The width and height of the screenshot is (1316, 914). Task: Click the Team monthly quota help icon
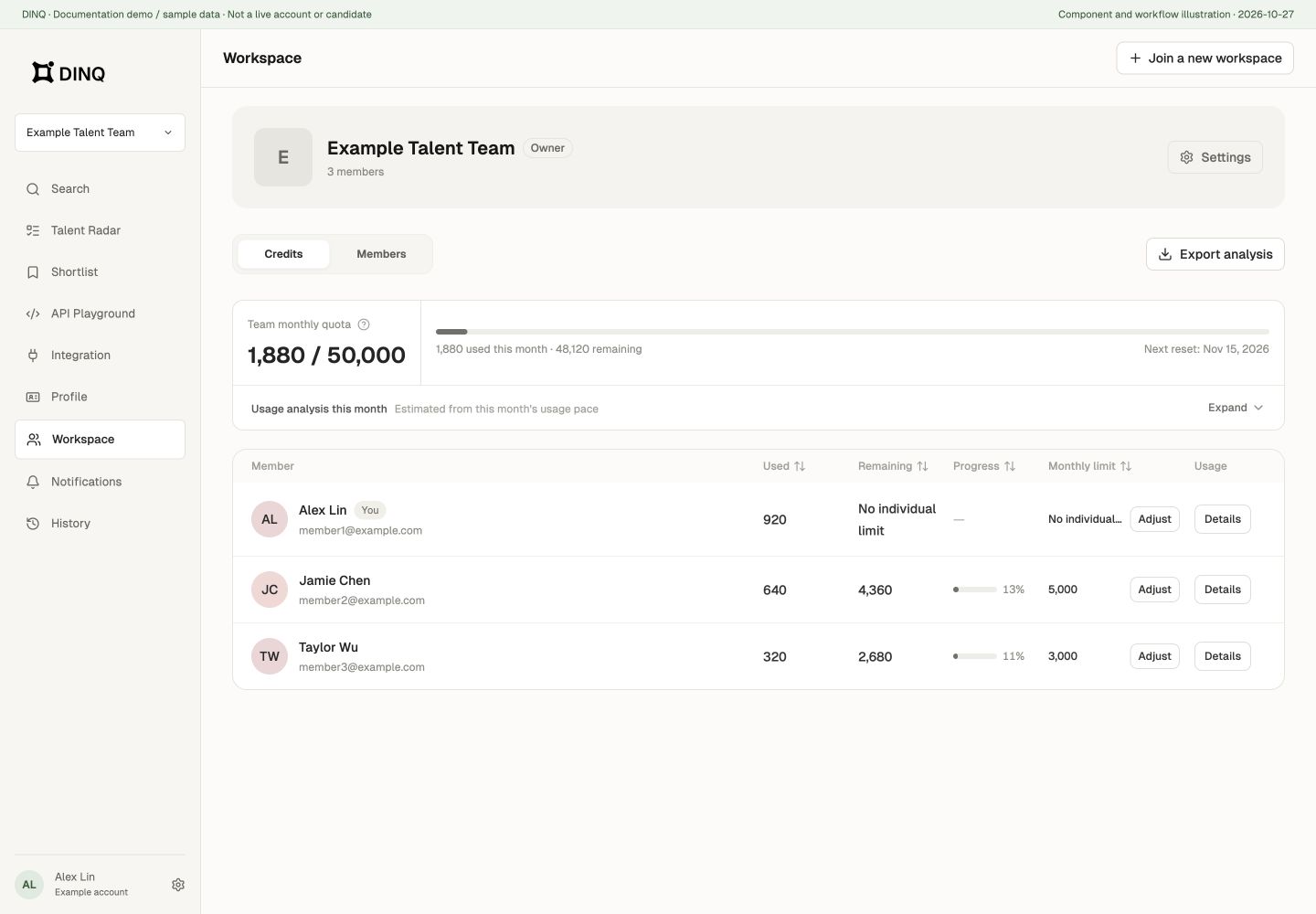pos(364,324)
